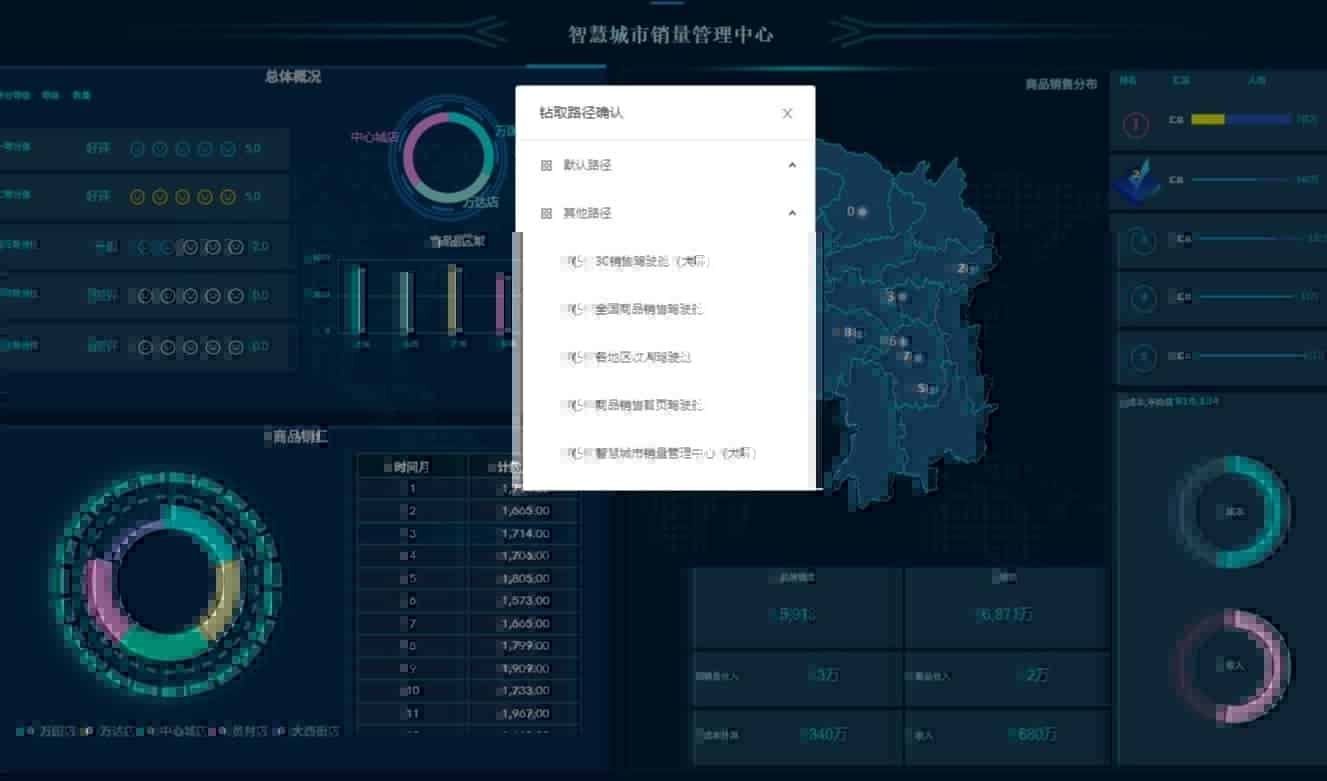Click the 1,799.00 table cell
Viewport: 1327px width, 781px height.
(524, 646)
